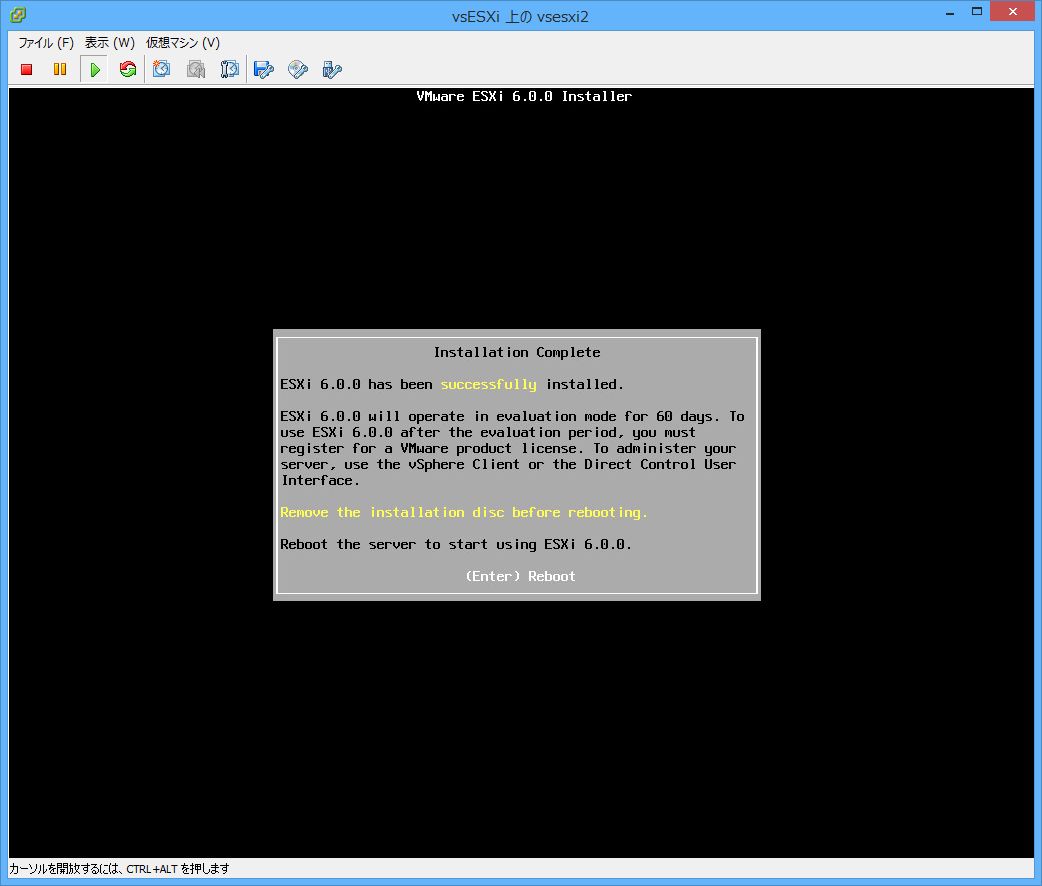
Task: Click the CTRL+ALT status bar message
Action: pos(120,869)
